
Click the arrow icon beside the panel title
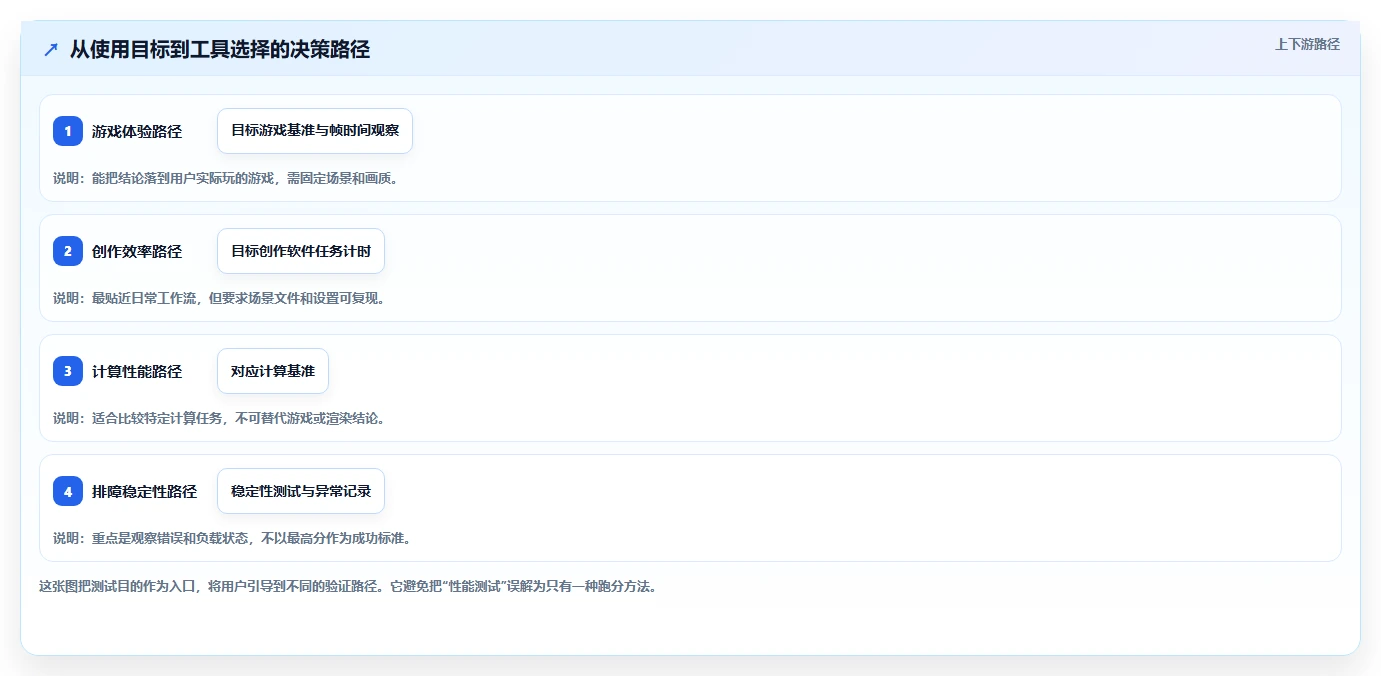coord(51,49)
